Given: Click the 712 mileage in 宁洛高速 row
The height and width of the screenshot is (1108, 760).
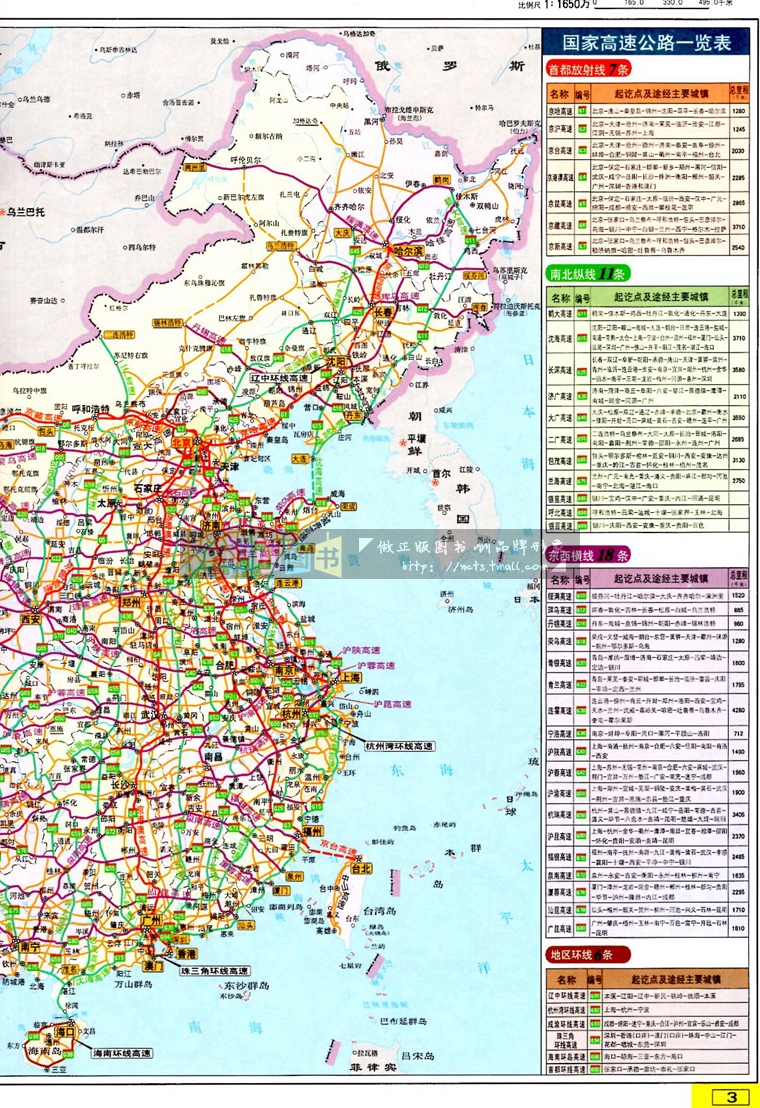Looking at the screenshot, I should (739, 734).
